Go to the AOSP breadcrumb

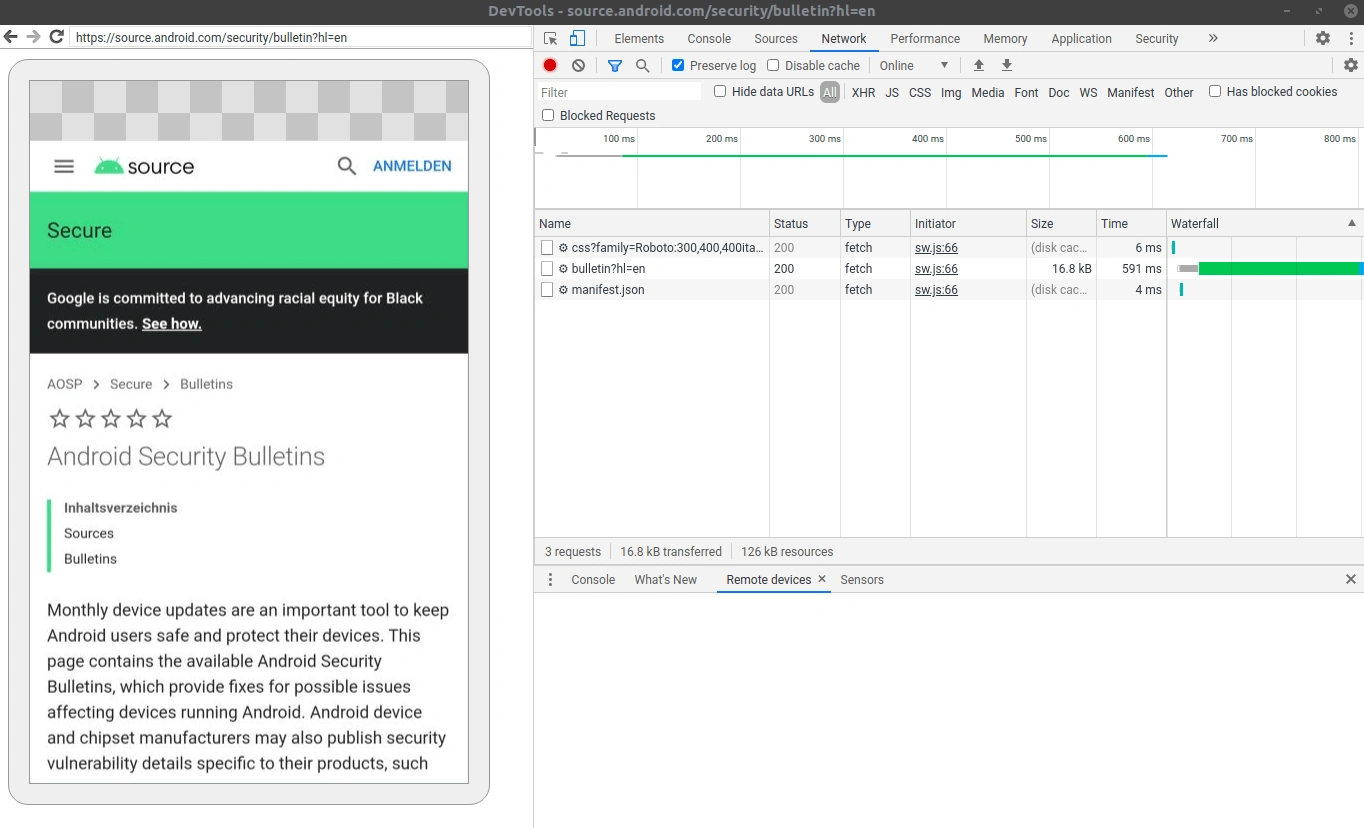click(64, 384)
